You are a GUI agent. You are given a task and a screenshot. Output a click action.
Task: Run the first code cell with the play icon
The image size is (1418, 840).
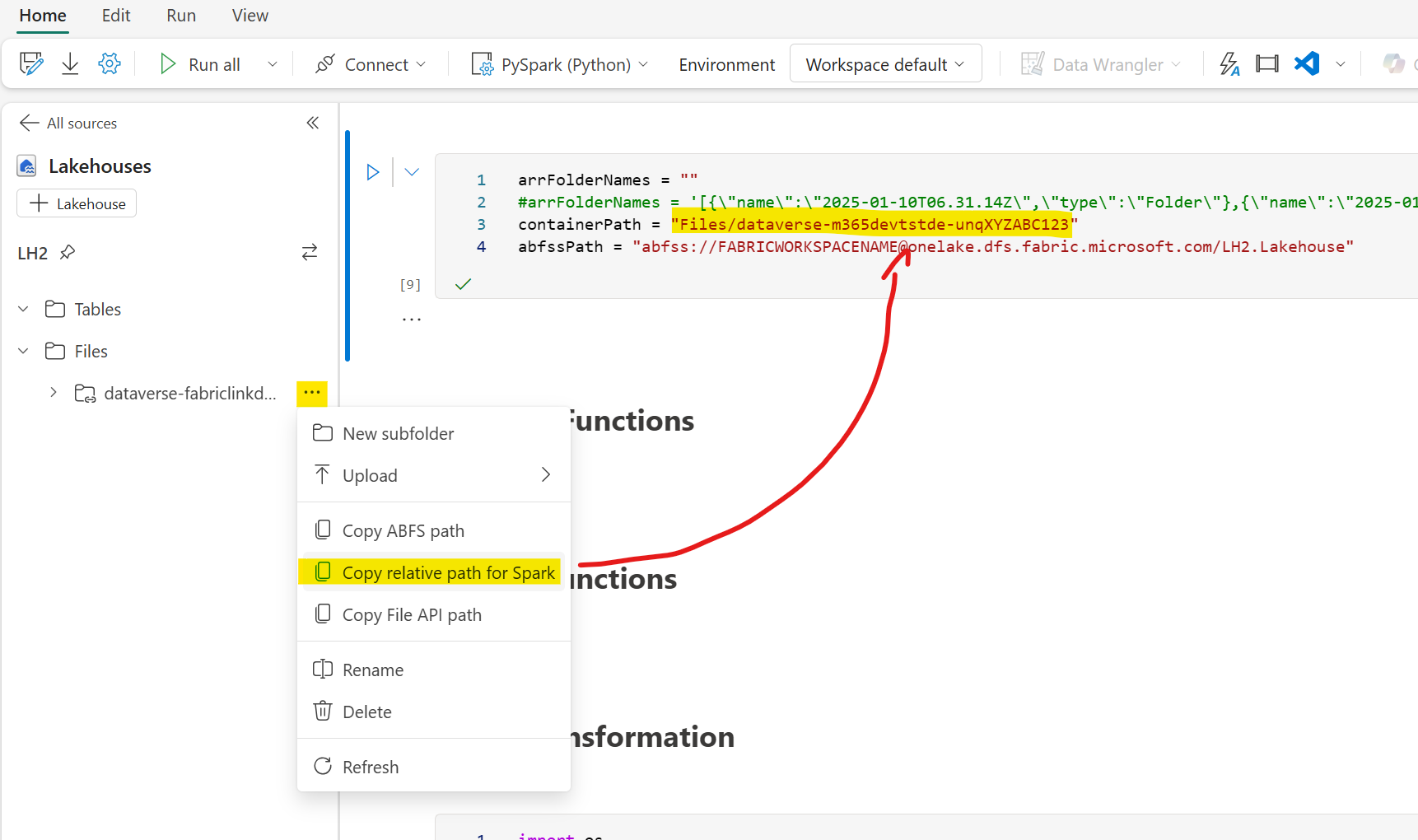[x=373, y=171]
